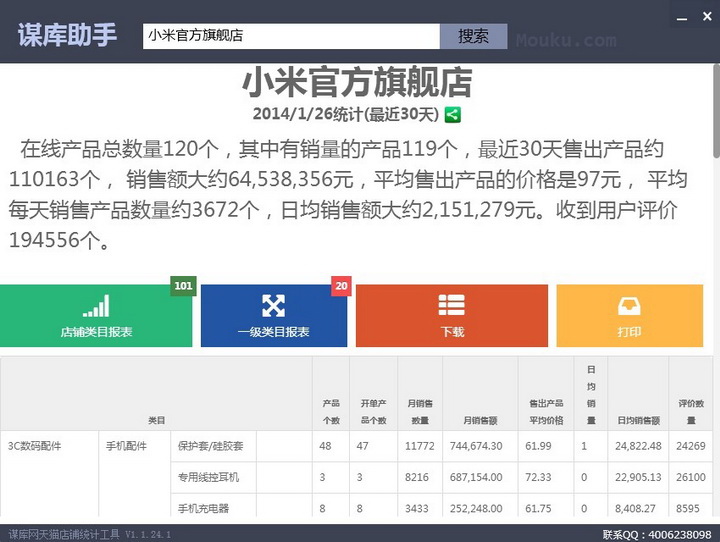Click the inbox tray icon on 打印 tile
The height and width of the screenshot is (542, 720).
click(x=629, y=305)
